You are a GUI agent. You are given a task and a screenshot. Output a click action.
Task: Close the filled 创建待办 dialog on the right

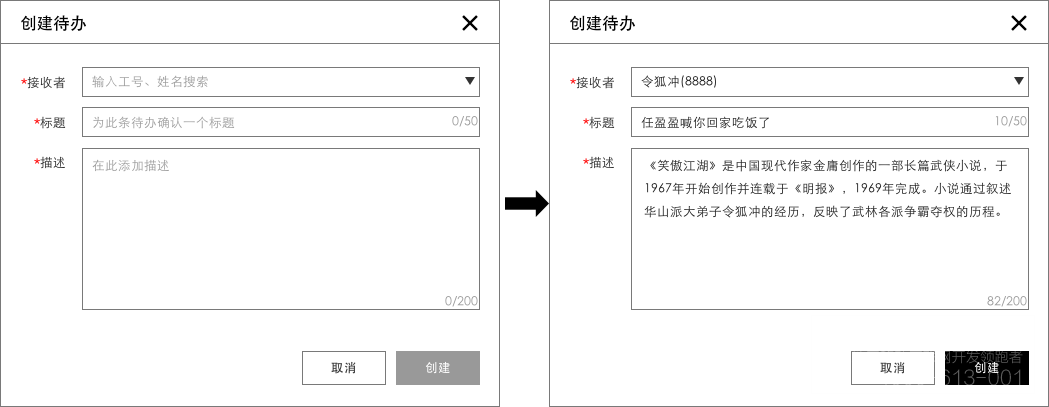(x=1019, y=23)
